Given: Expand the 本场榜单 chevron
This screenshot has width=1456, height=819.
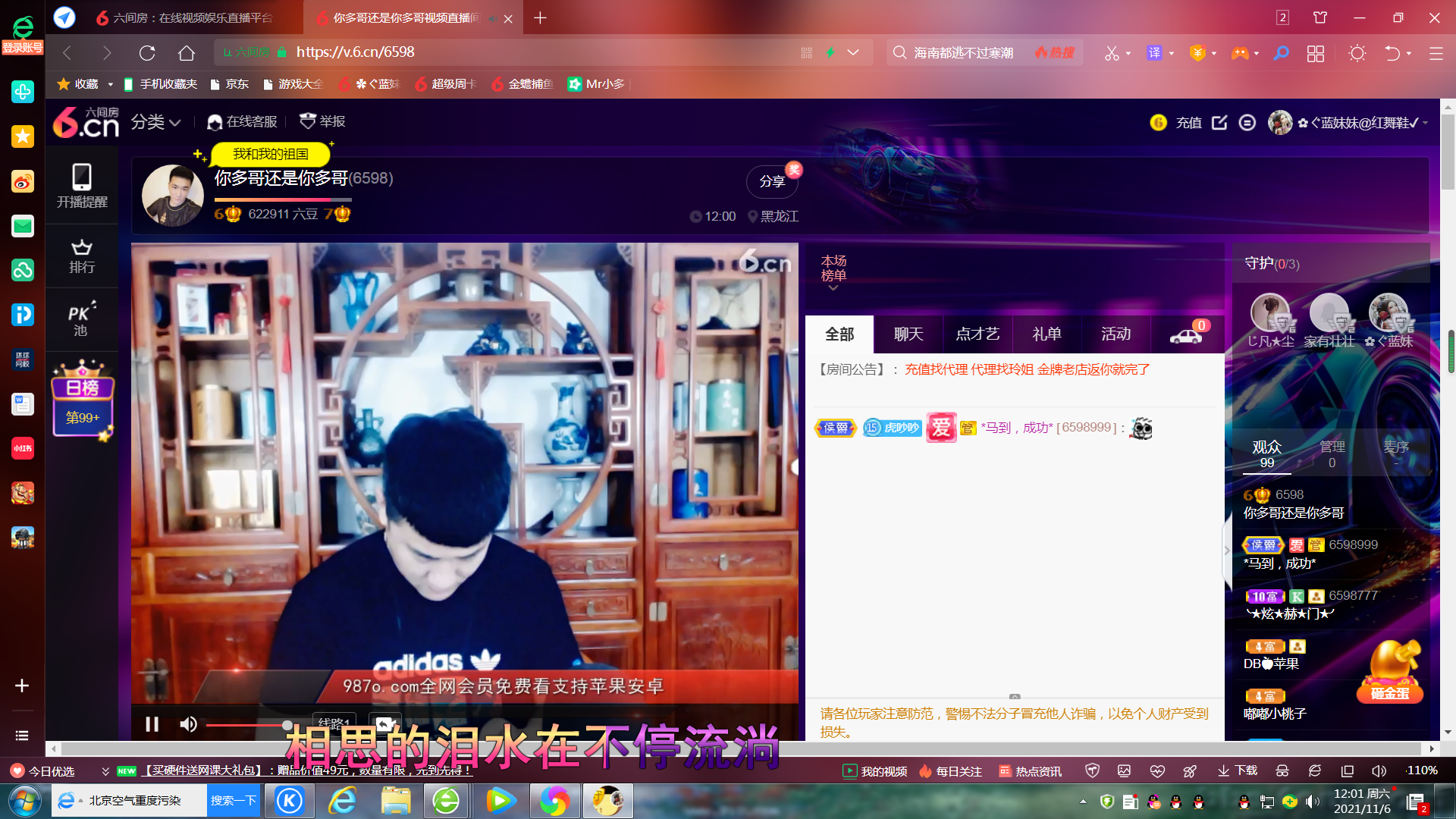Looking at the screenshot, I should (833, 287).
